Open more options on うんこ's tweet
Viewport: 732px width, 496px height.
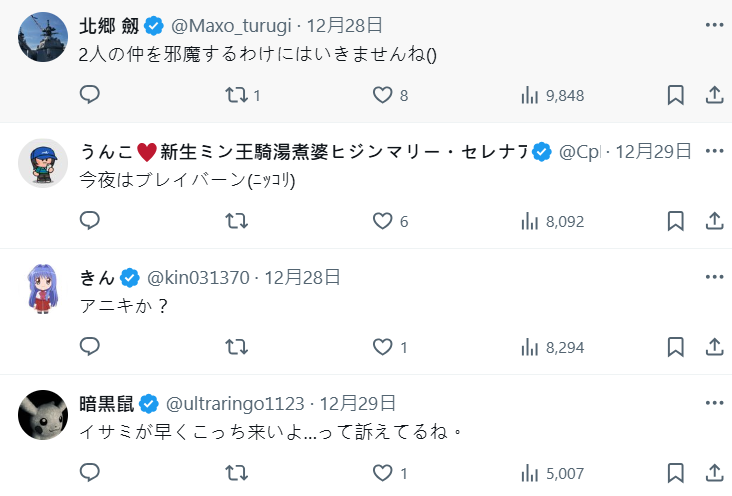coord(714,150)
